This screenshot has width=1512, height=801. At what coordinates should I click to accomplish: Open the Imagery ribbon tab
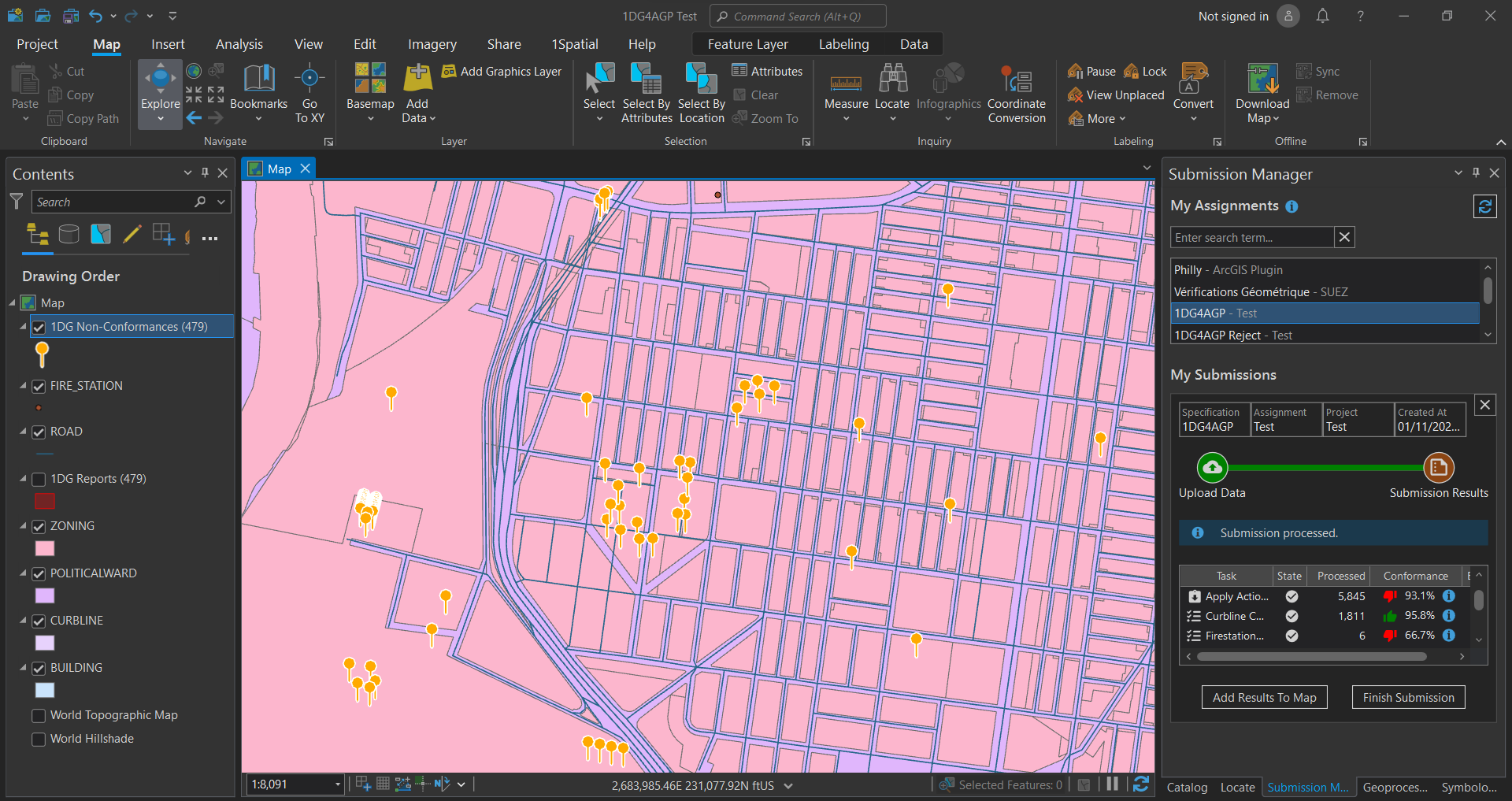click(x=432, y=44)
